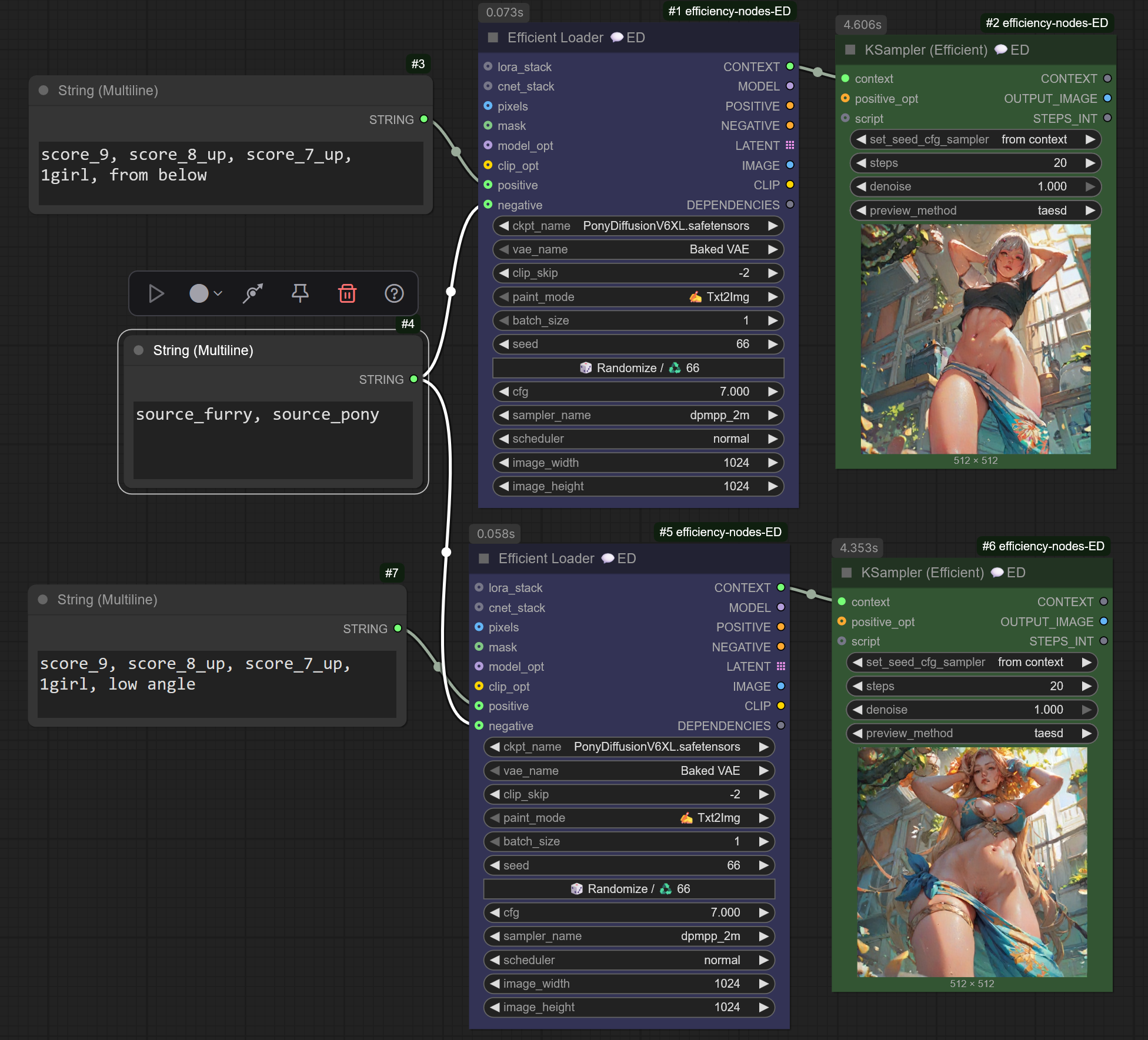Click the 'from below' prompt text field
Viewport: 1148px width, 1040px height.
coord(231,172)
